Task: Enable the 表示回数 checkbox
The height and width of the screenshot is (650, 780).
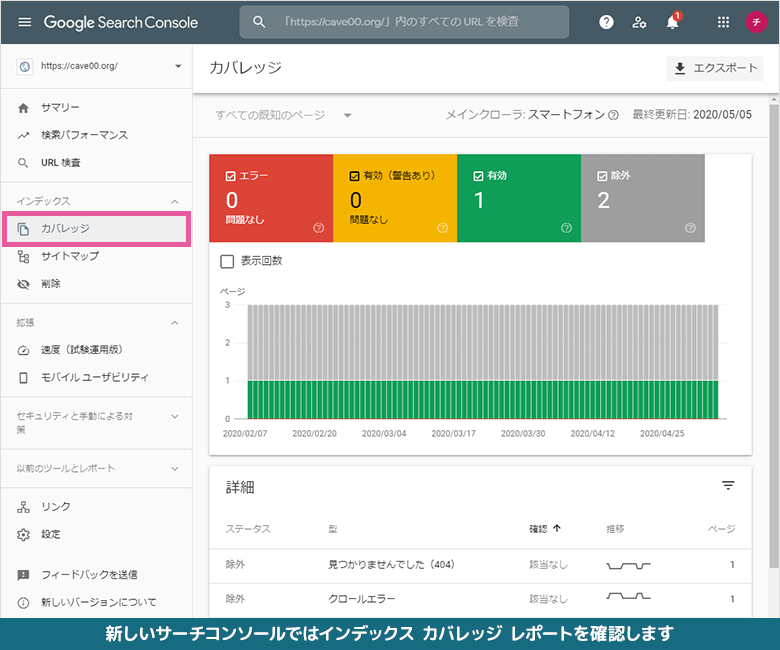Action: tap(227, 261)
